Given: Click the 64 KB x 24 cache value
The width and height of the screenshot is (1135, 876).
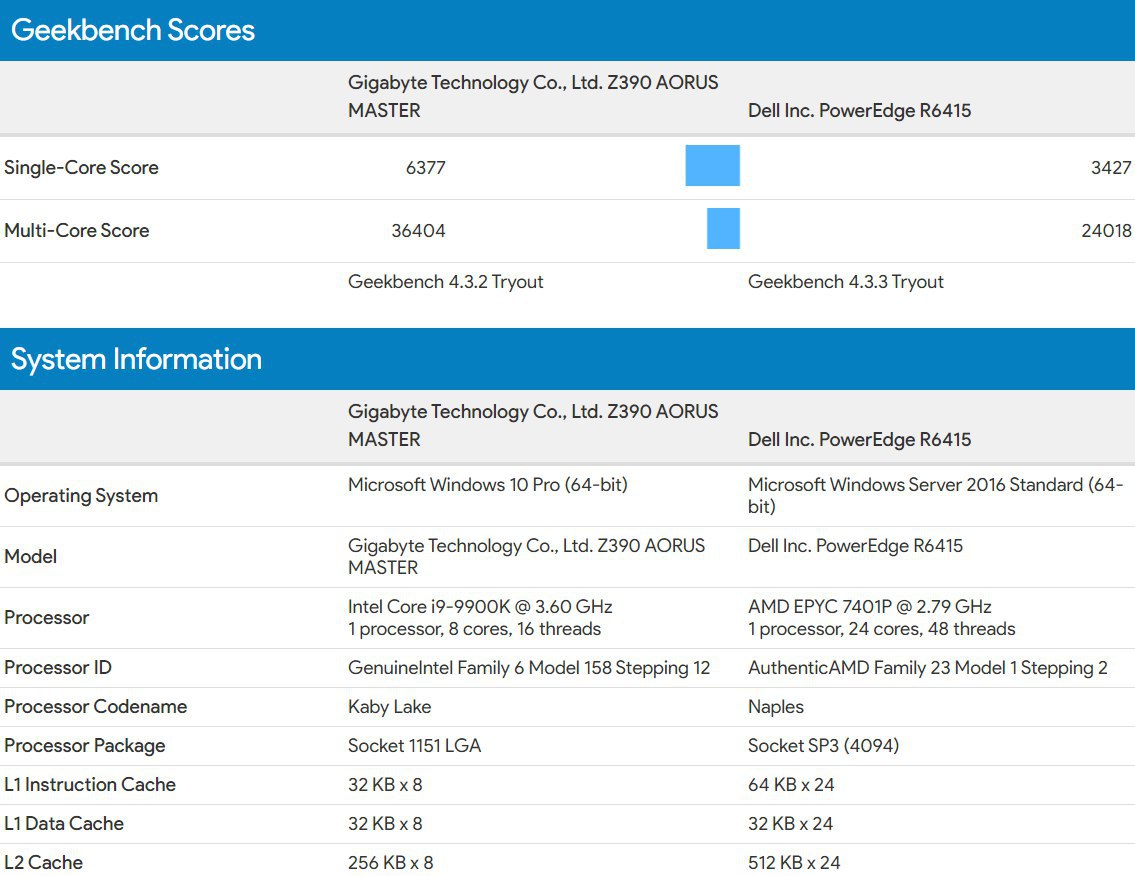Looking at the screenshot, I should (791, 785).
